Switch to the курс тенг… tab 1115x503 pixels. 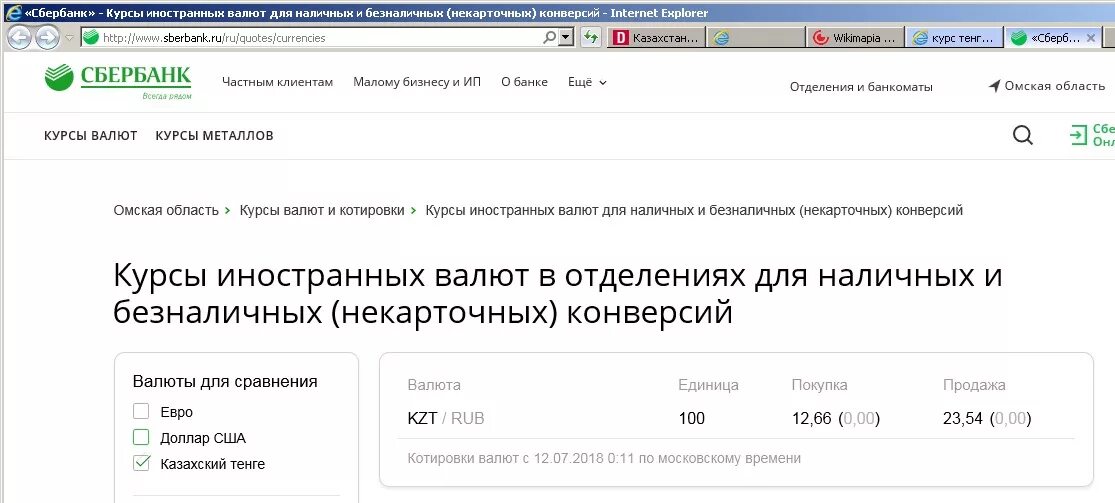point(955,38)
